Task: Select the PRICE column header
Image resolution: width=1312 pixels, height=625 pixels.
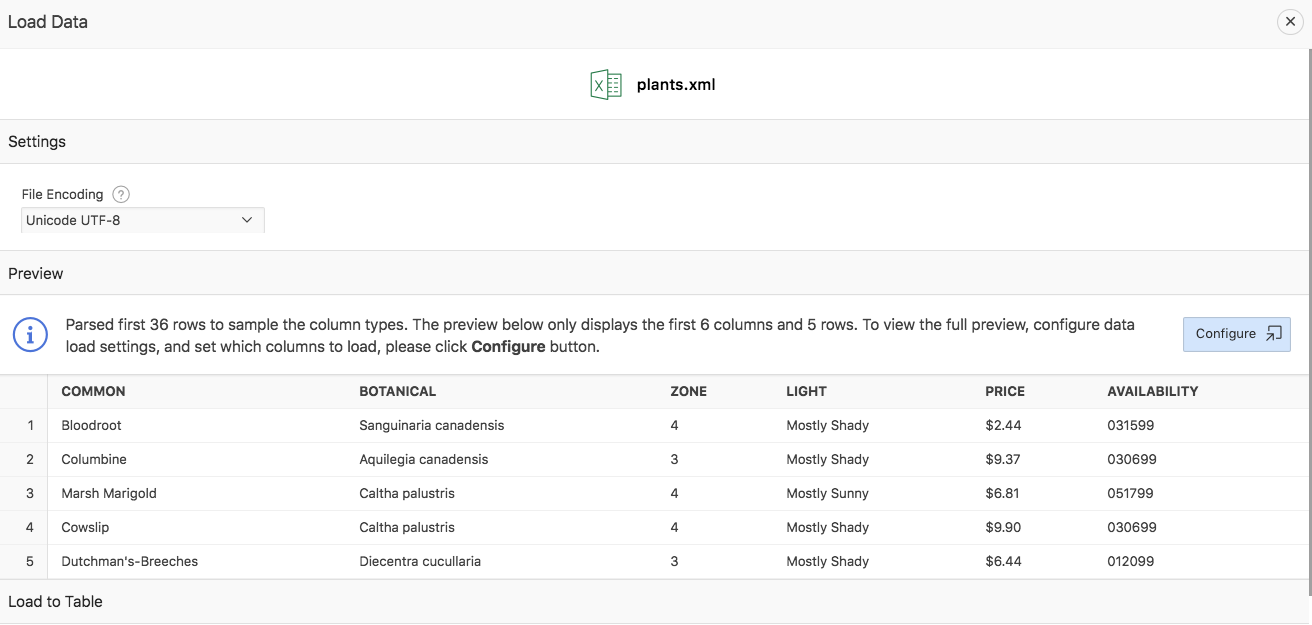Action: [1004, 391]
